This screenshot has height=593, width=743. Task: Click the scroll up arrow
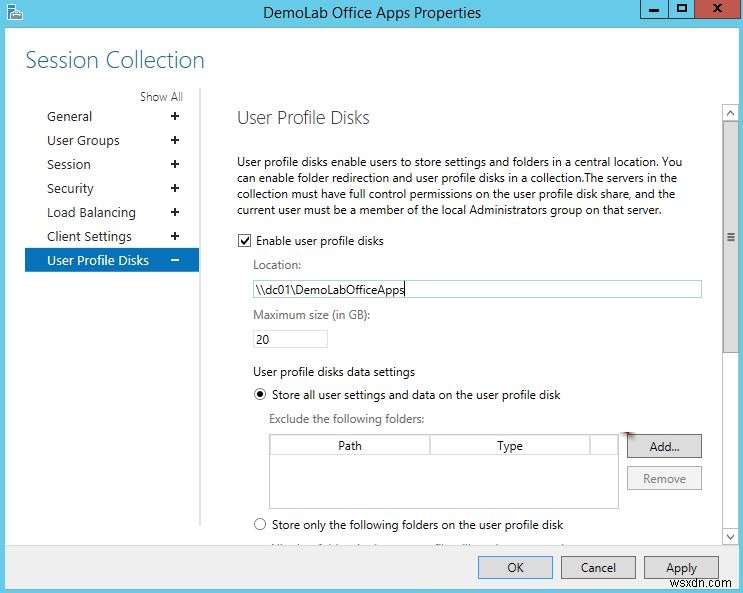coord(730,113)
